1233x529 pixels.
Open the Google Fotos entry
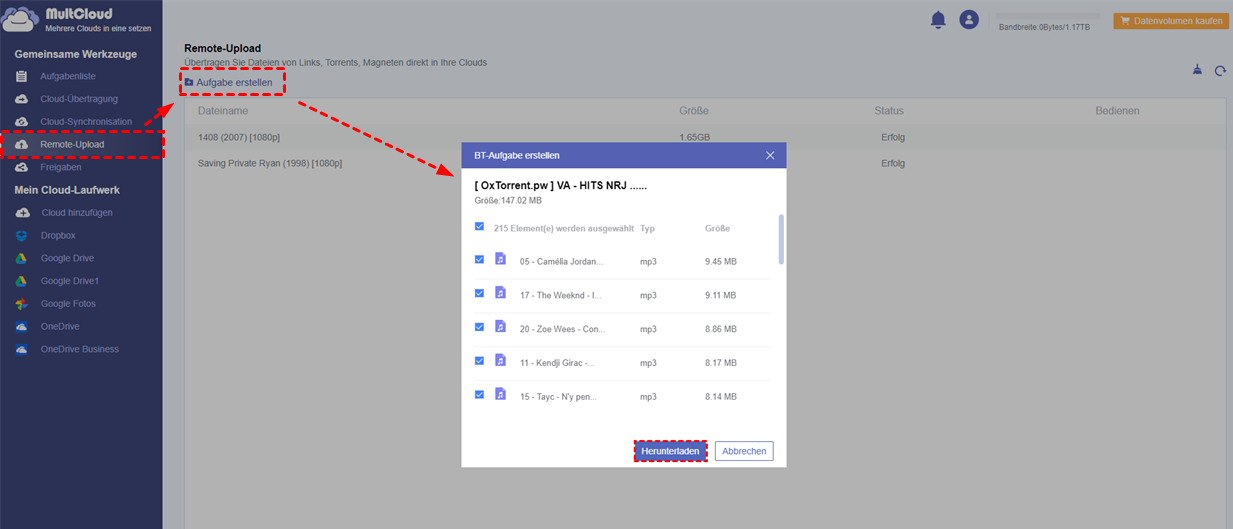click(68, 304)
